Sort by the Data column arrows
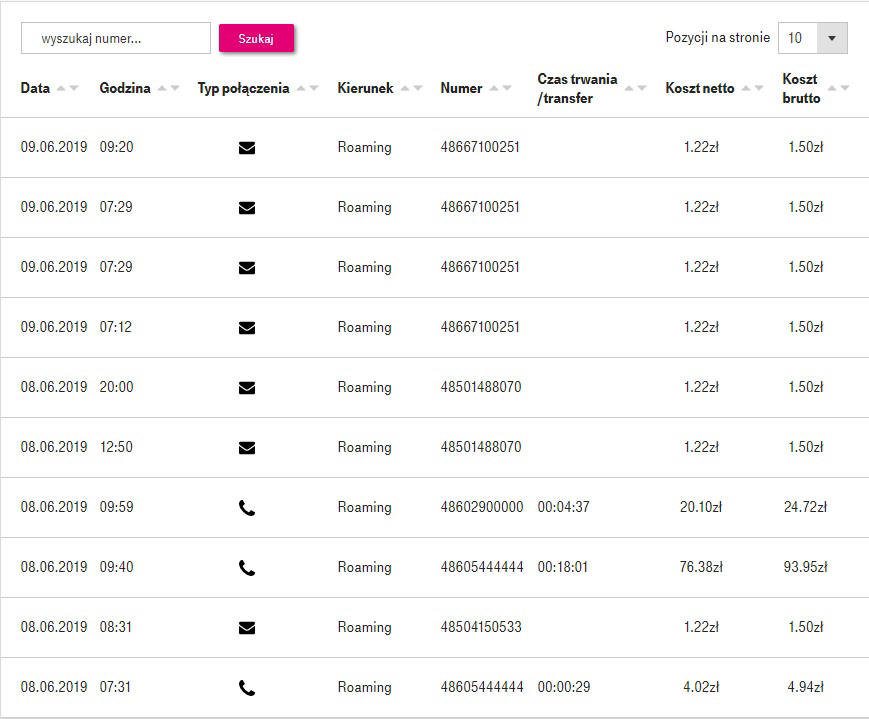The height and width of the screenshot is (719, 869). pos(68,88)
